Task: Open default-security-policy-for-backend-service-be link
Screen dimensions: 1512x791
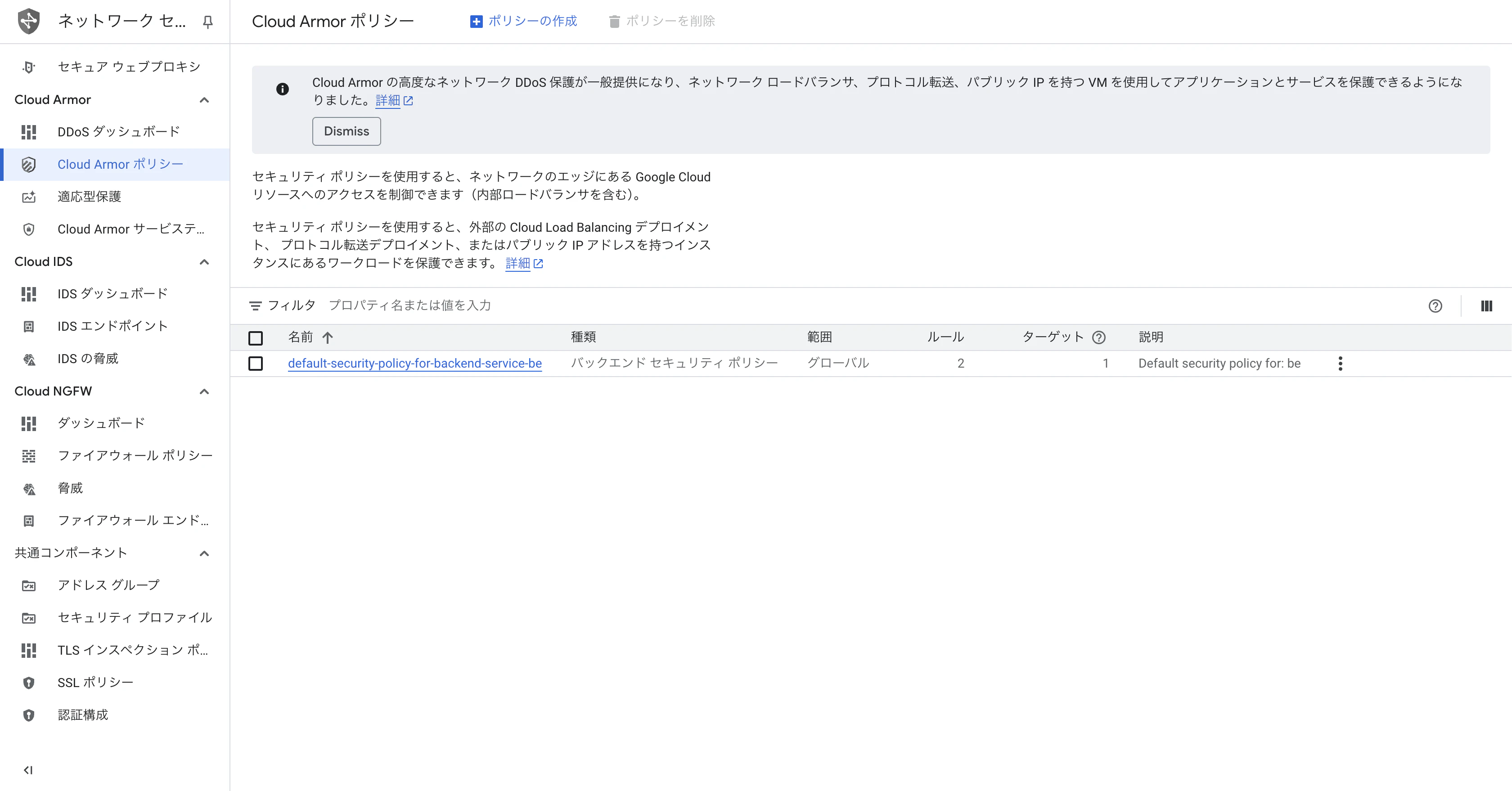Action: (x=414, y=363)
